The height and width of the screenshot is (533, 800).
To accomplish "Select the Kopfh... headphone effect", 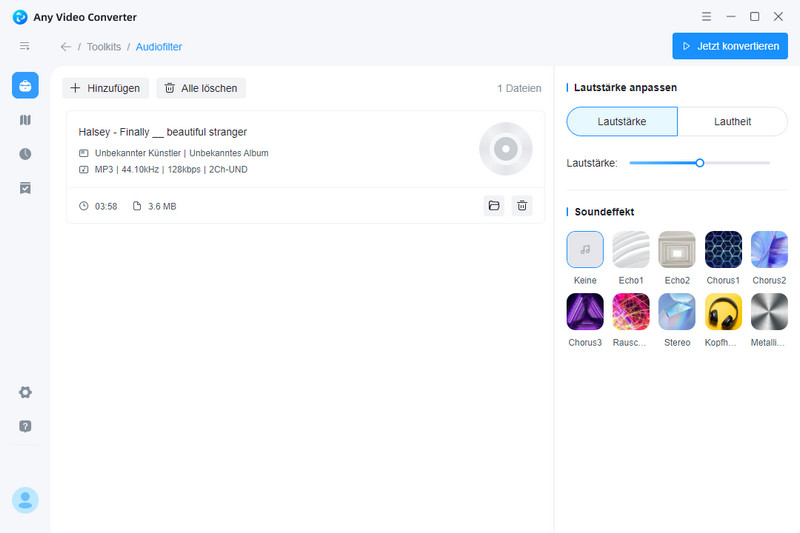I will click(x=723, y=312).
